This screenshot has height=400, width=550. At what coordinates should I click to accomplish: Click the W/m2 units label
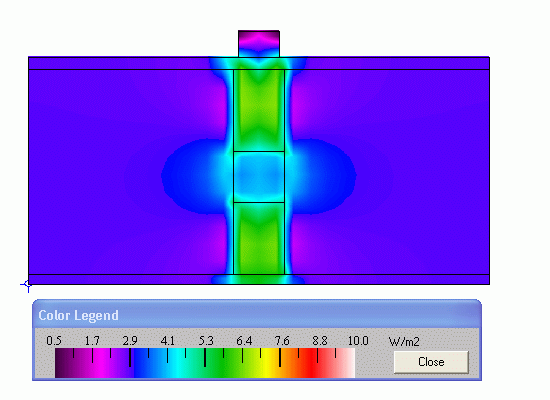pyautogui.click(x=404, y=342)
